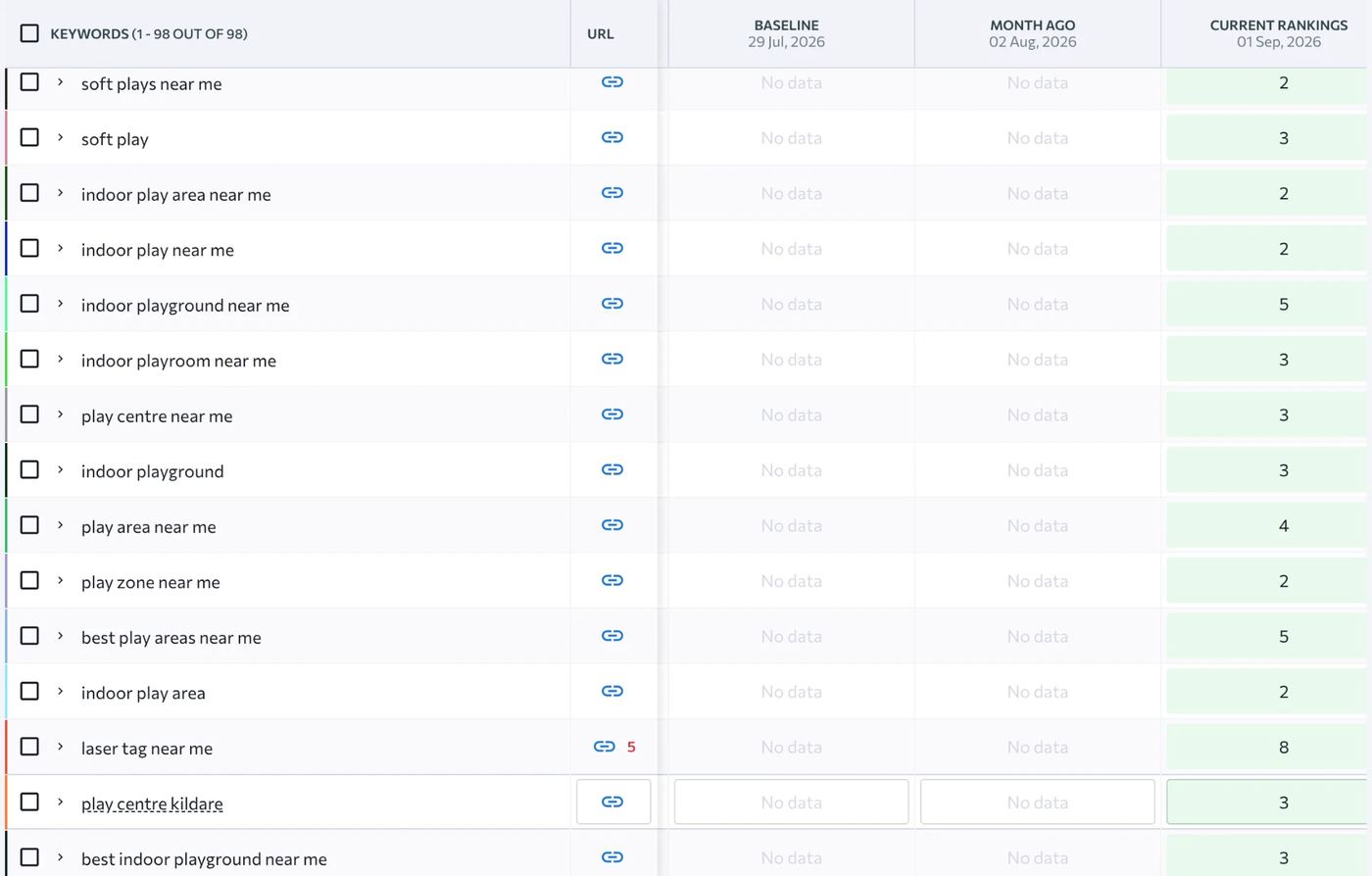Tick checkbox for soft plays near me
Screen dimensions: 1372x876
click(x=29, y=81)
